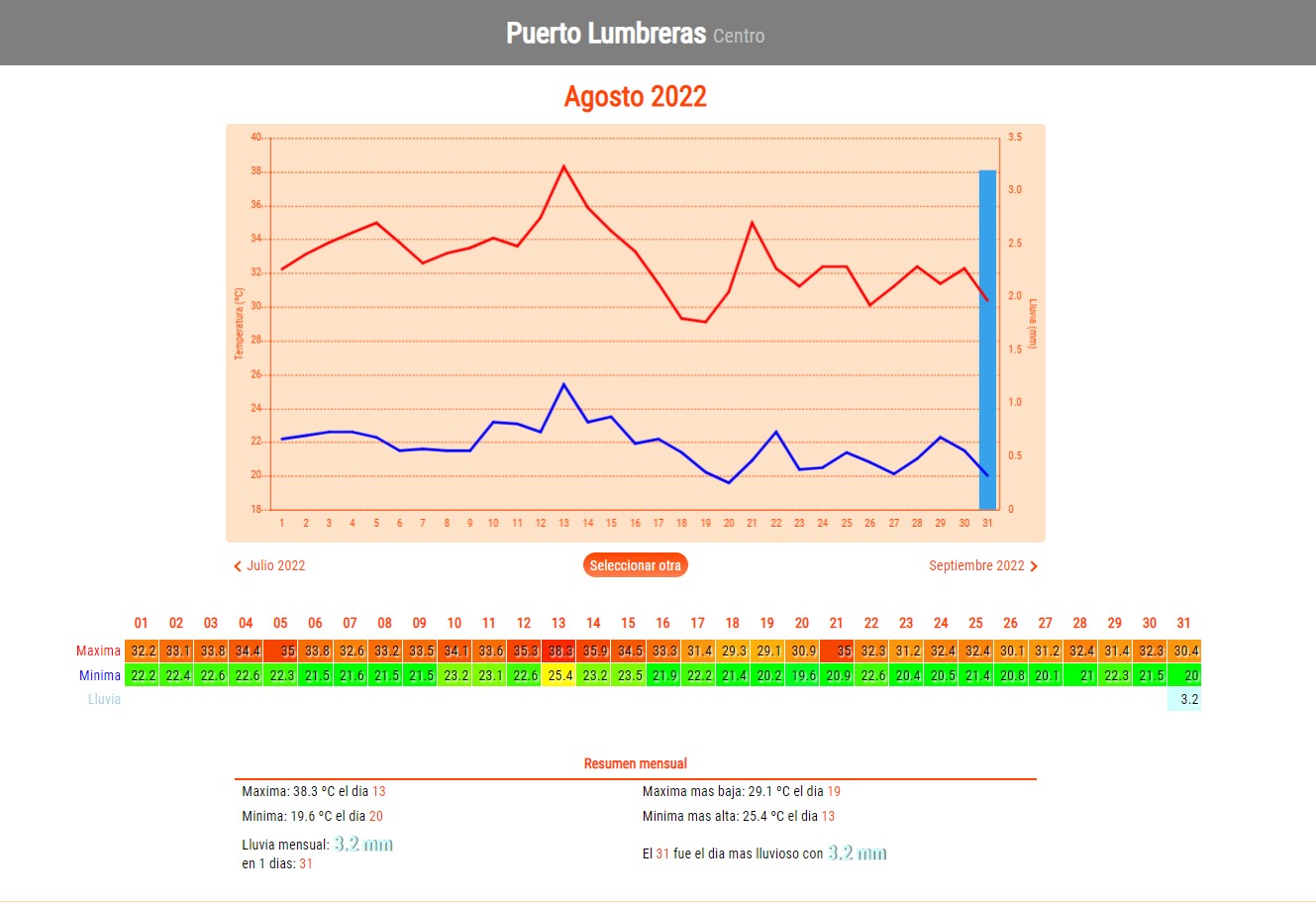Select day 31 column header
The image size is (1316, 902).
(x=1183, y=623)
